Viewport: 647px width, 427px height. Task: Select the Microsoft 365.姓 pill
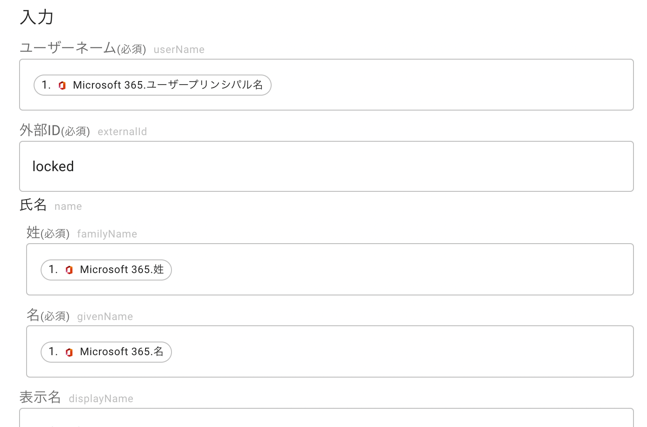tap(106, 270)
